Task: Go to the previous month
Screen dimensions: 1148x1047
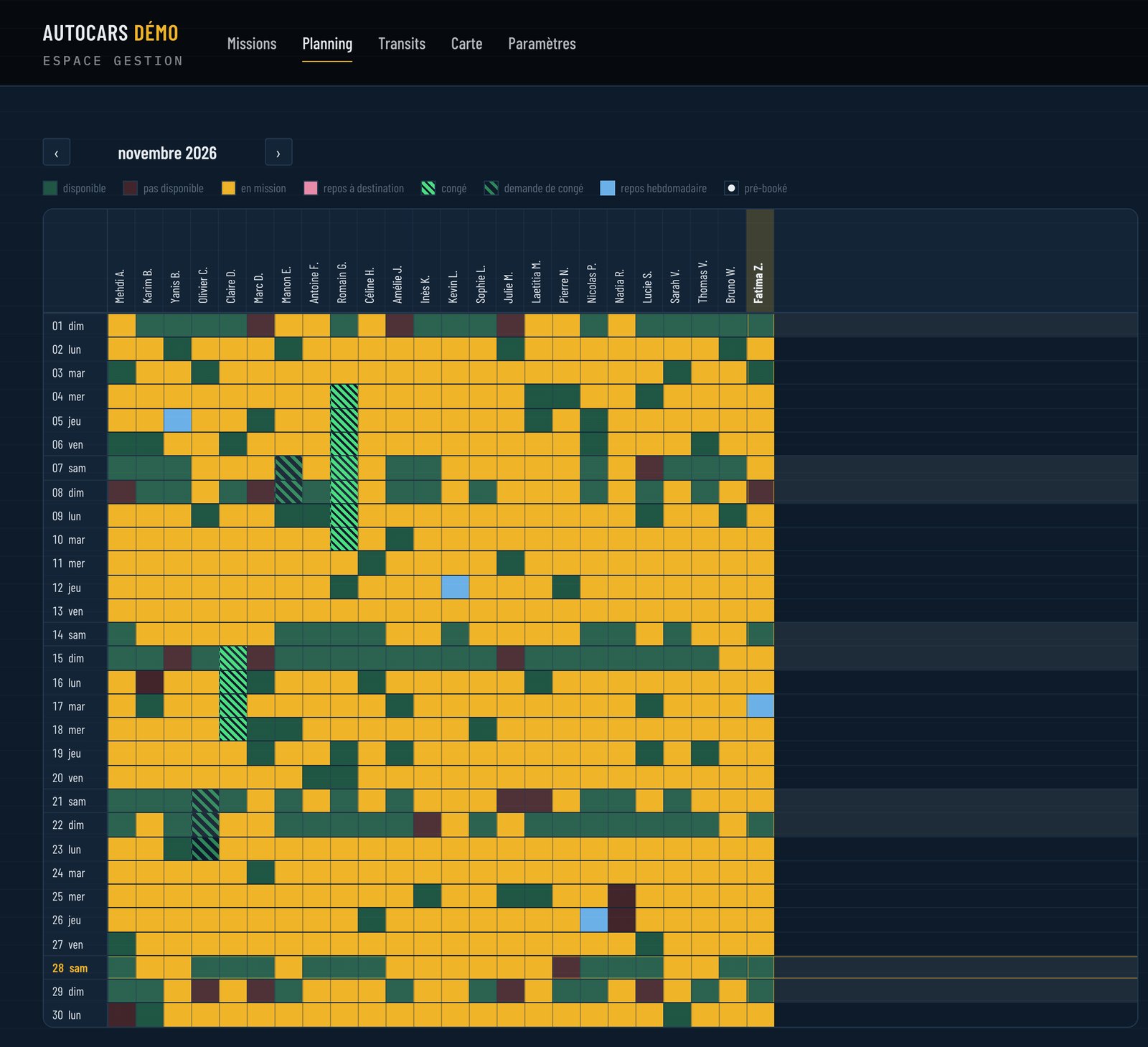Action: [57, 152]
